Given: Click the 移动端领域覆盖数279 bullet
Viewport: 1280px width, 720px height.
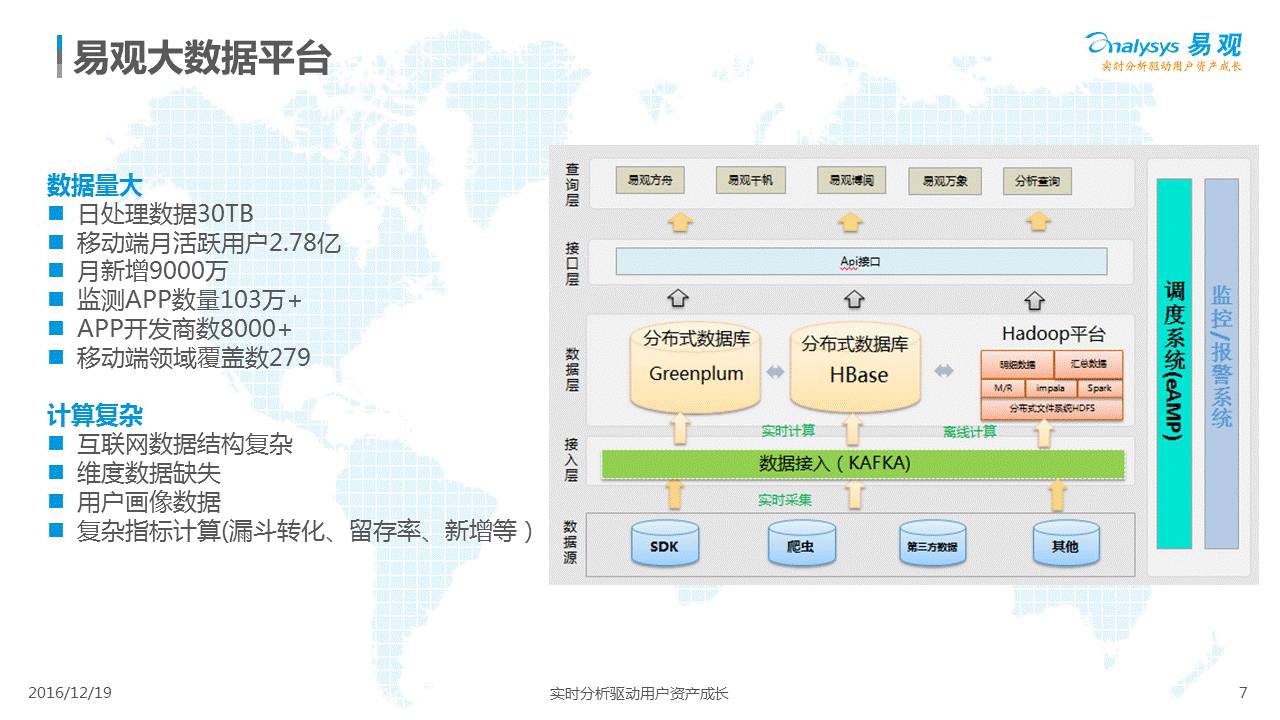Looking at the screenshot, I should (193, 358).
